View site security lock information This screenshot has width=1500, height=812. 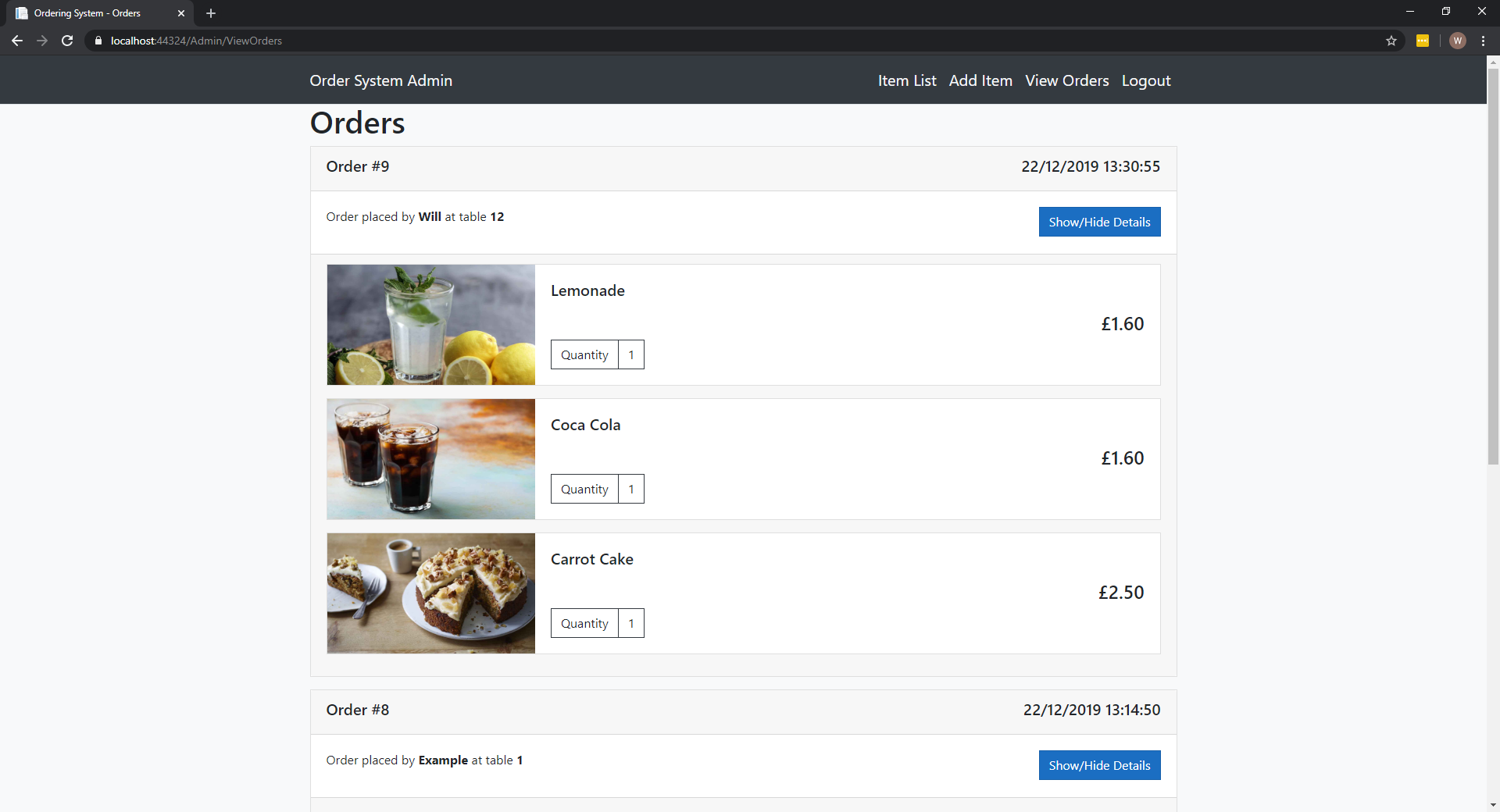(98, 41)
